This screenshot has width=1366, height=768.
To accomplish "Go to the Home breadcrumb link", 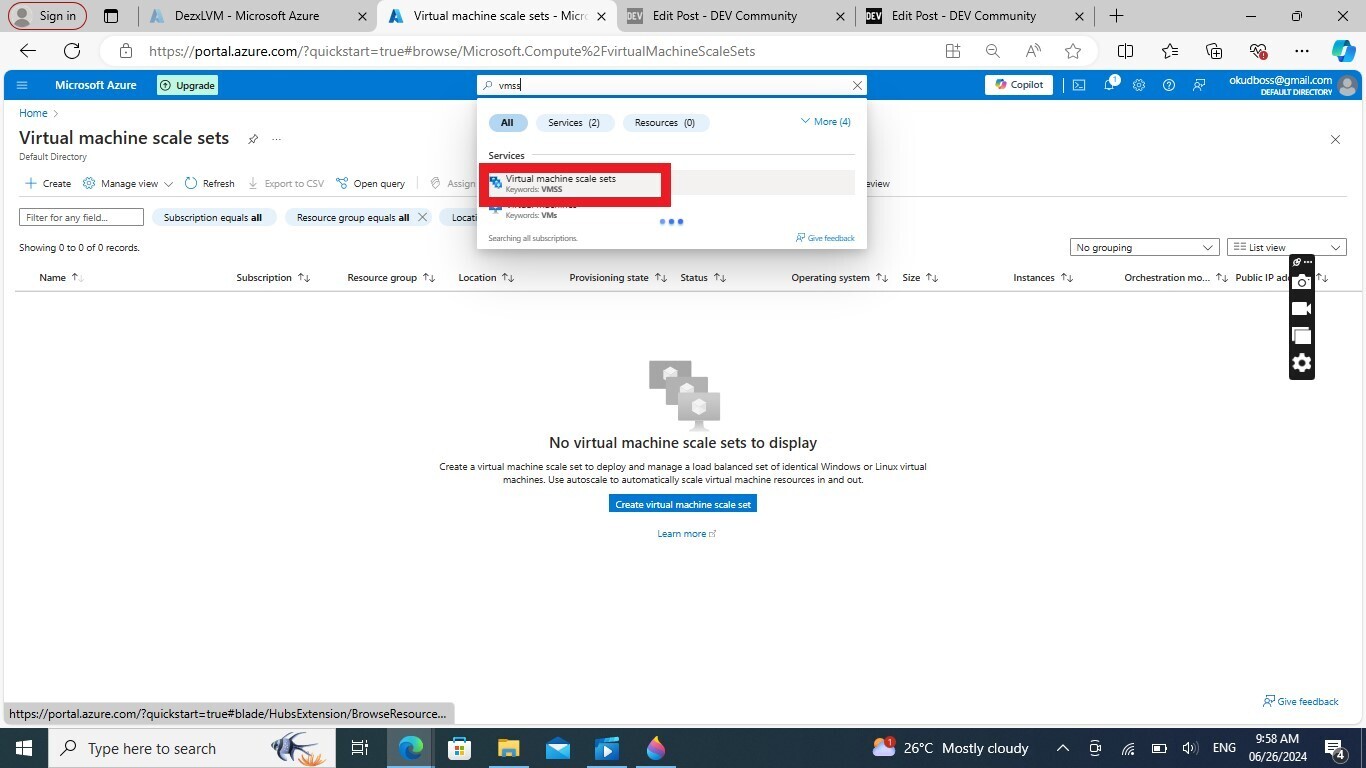I will tap(33, 114).
